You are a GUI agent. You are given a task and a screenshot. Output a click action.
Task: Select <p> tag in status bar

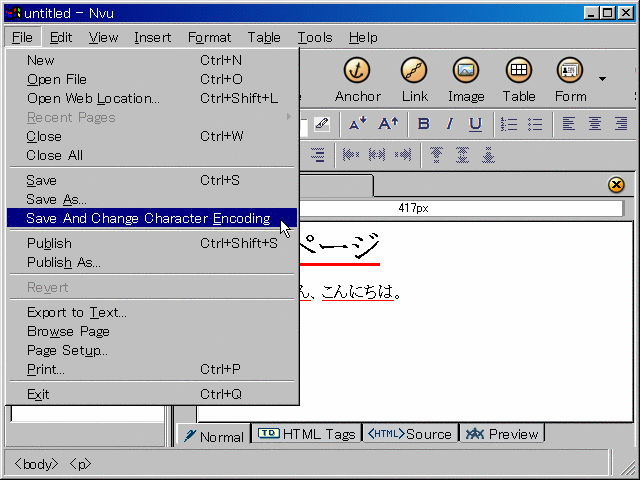pos(80,464)
